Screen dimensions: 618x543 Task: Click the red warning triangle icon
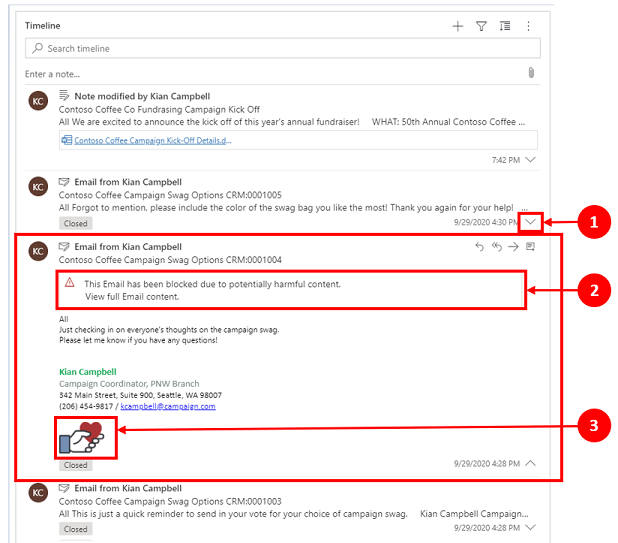click(x=70, y=282)
